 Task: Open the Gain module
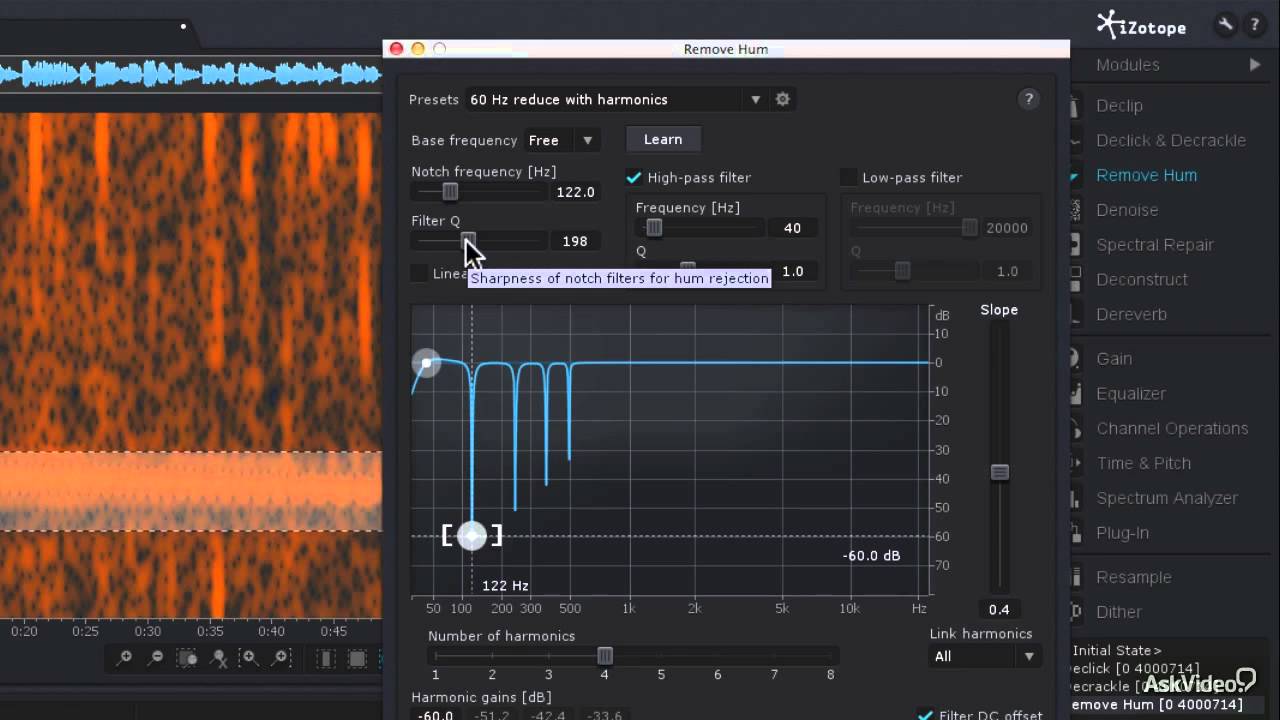click(1114, 359)
